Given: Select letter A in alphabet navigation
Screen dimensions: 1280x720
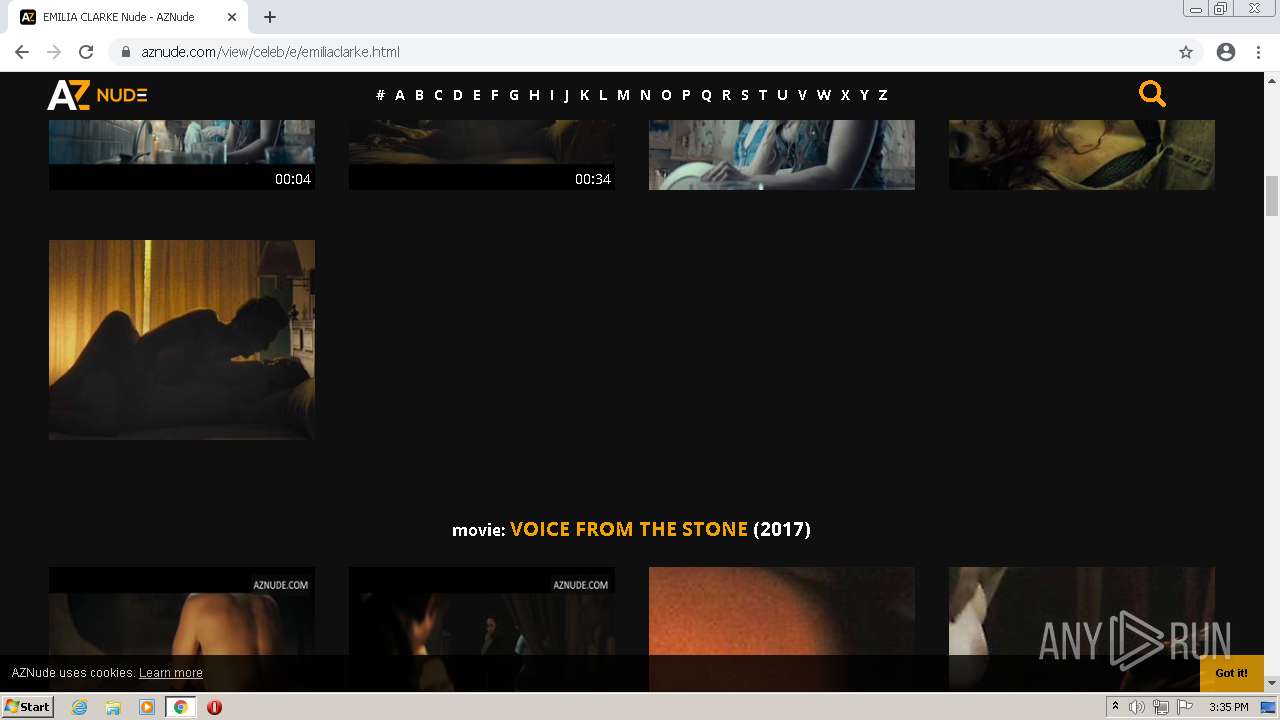Looking at the screenshot, I should click(400, 95).
